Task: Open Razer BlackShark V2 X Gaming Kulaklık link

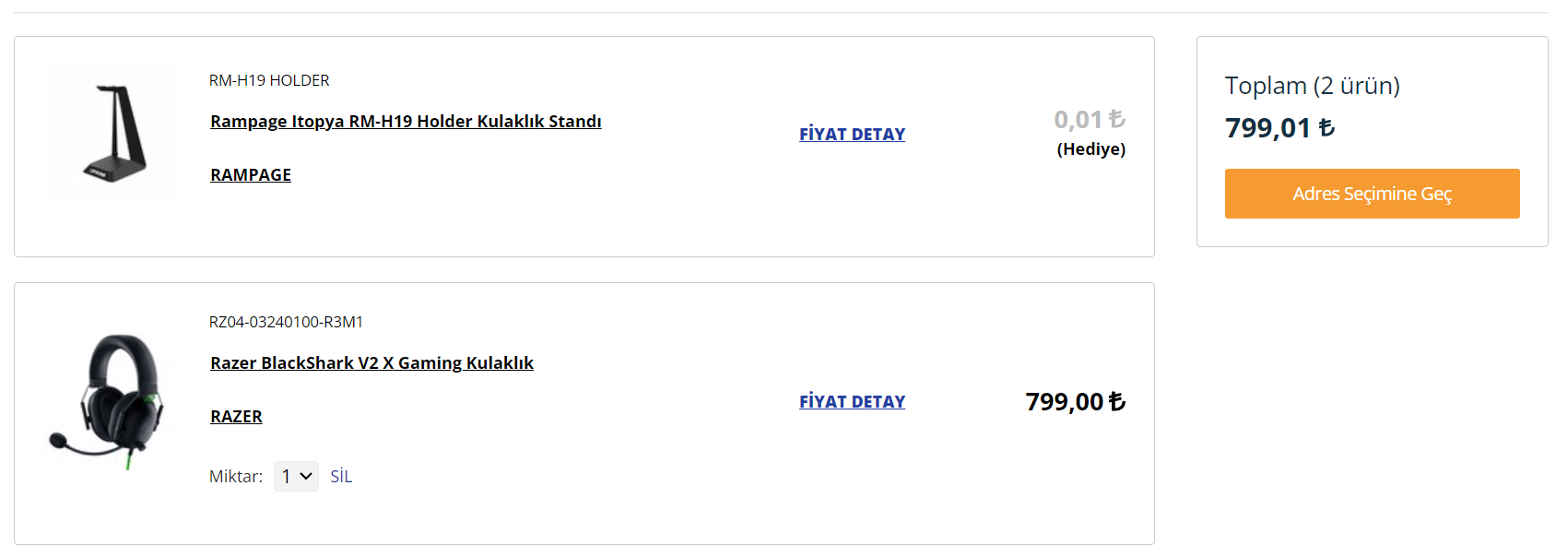Action: click(x=371, y=363)
